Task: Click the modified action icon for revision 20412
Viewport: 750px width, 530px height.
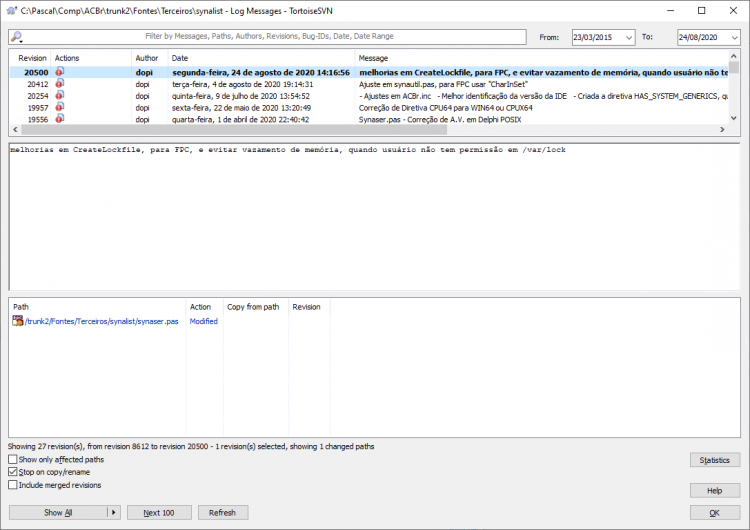Action: (x=59, y=84)
